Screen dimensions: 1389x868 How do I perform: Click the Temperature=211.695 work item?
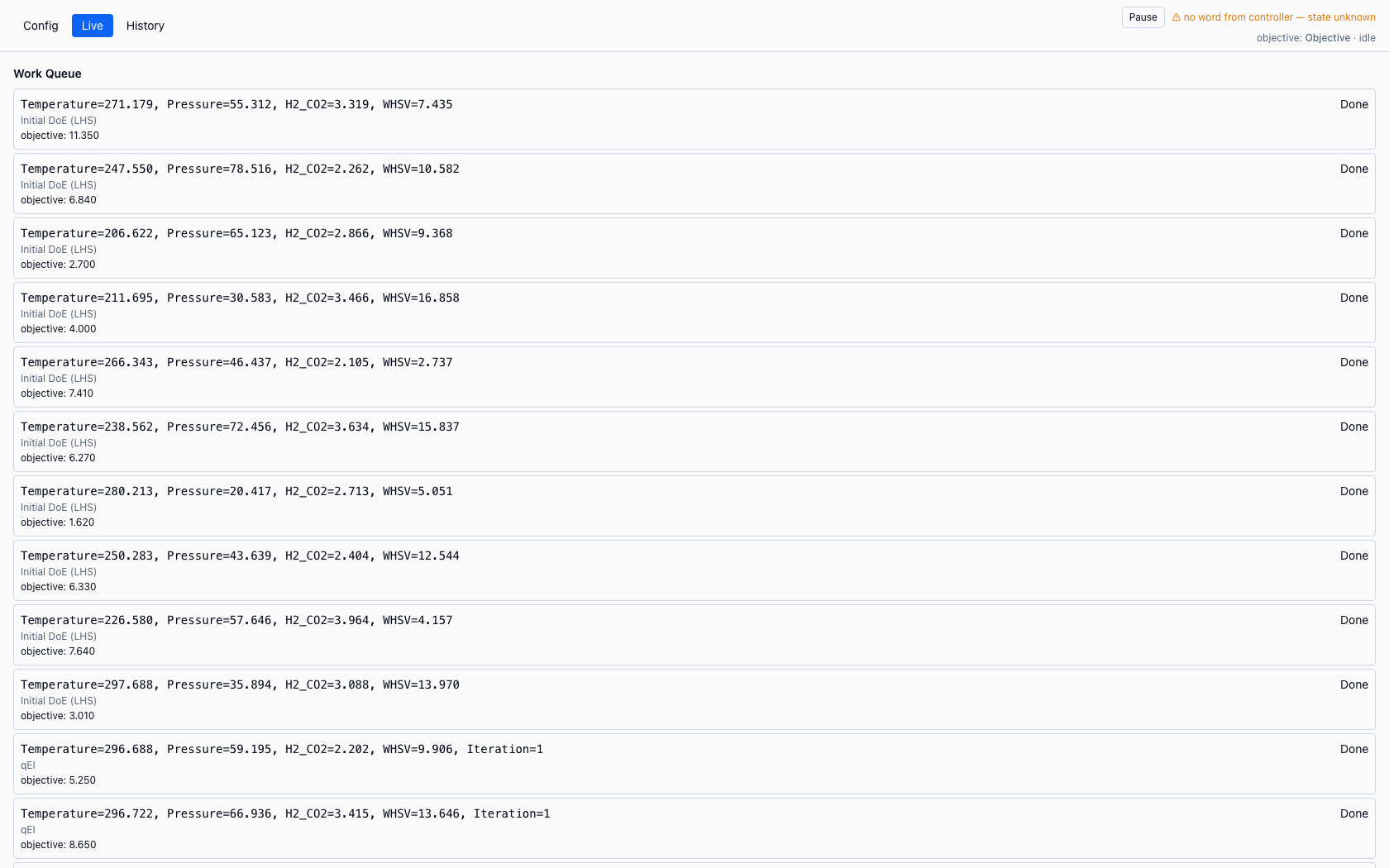[694, 312]
